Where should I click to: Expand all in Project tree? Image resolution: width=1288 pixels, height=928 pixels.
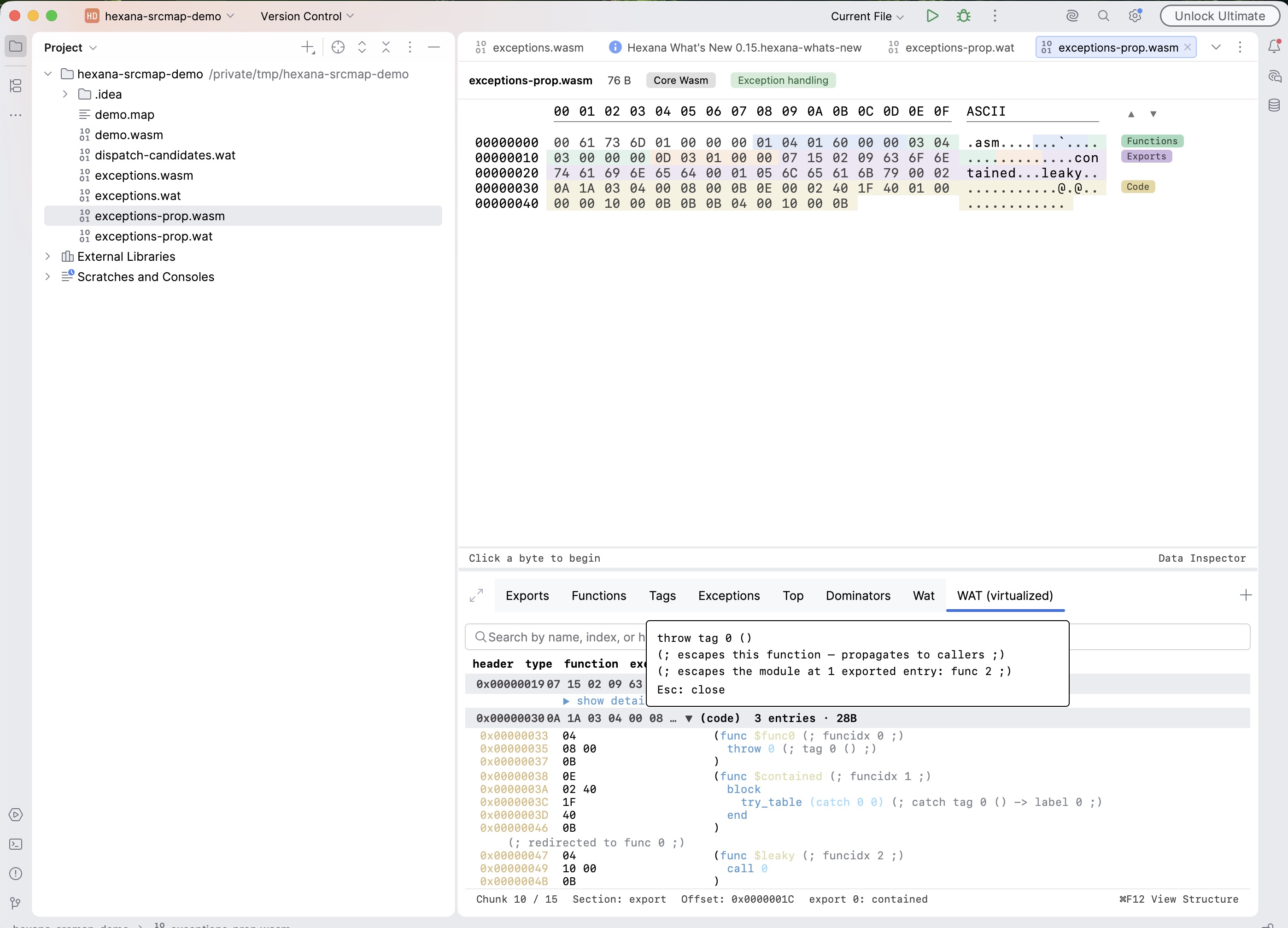(x=362, y=48)
